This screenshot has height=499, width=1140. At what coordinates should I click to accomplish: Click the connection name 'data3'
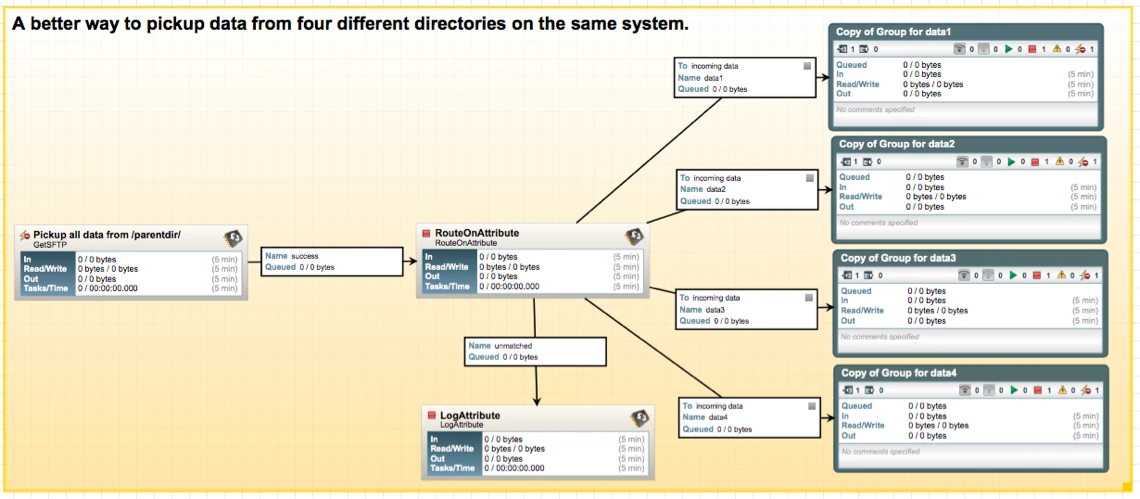click(x=715, y=309)
